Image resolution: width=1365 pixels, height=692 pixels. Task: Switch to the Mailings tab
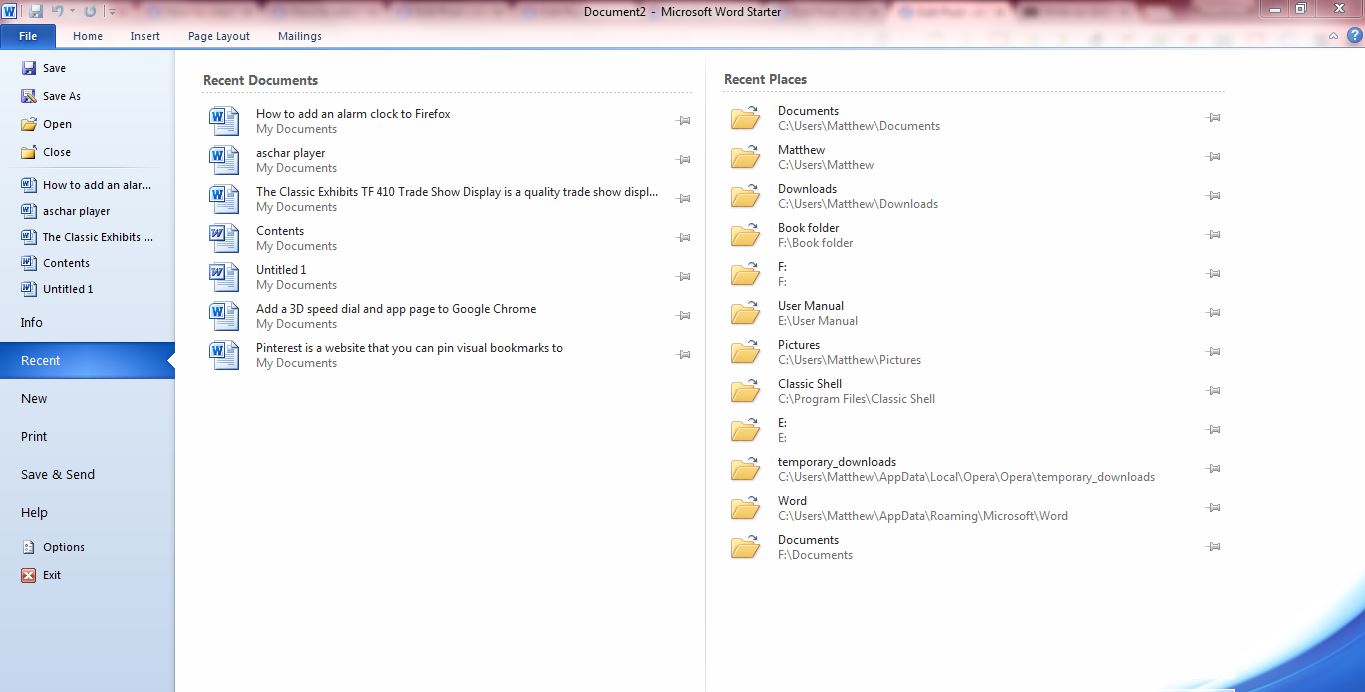pos(300,36)
